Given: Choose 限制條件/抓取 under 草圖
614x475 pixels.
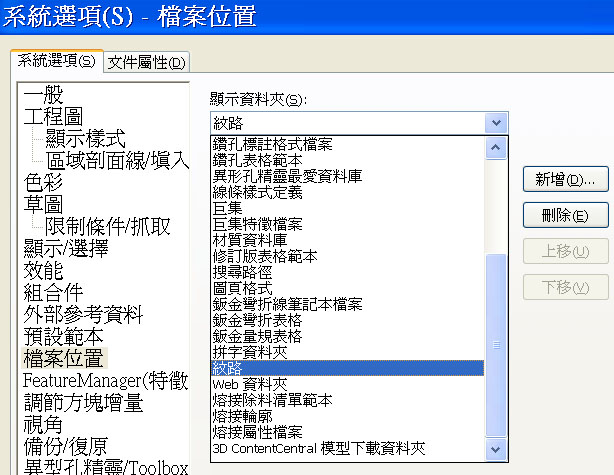Looking at the screenshot, I should click(108, 226).
